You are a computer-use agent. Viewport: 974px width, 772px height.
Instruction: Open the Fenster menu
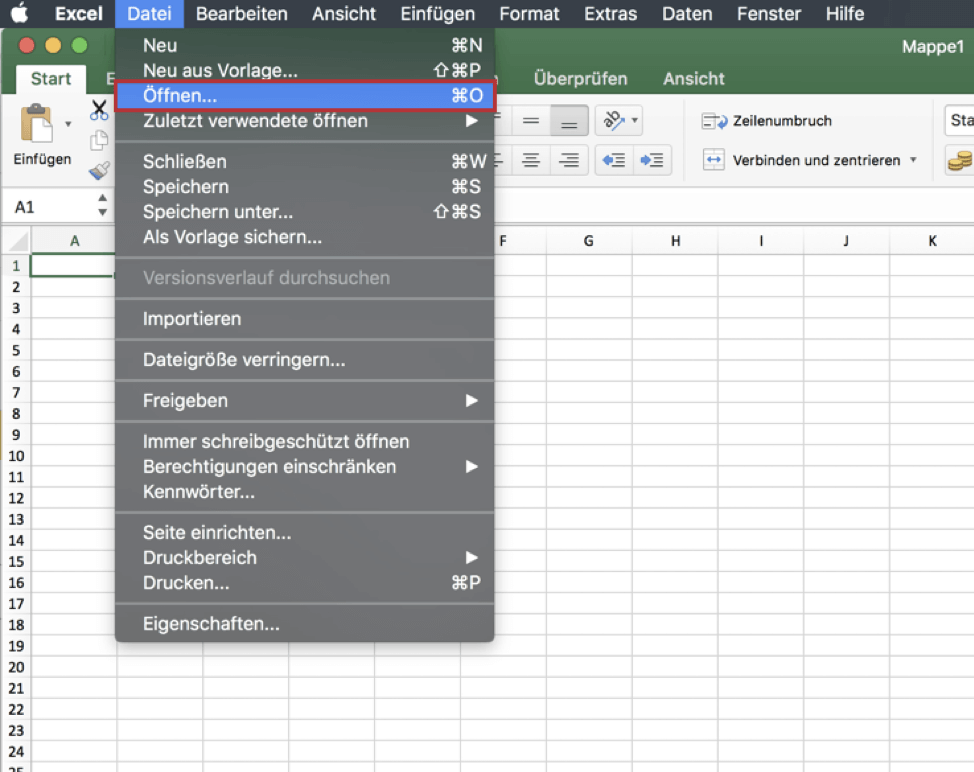click(769, 14)
